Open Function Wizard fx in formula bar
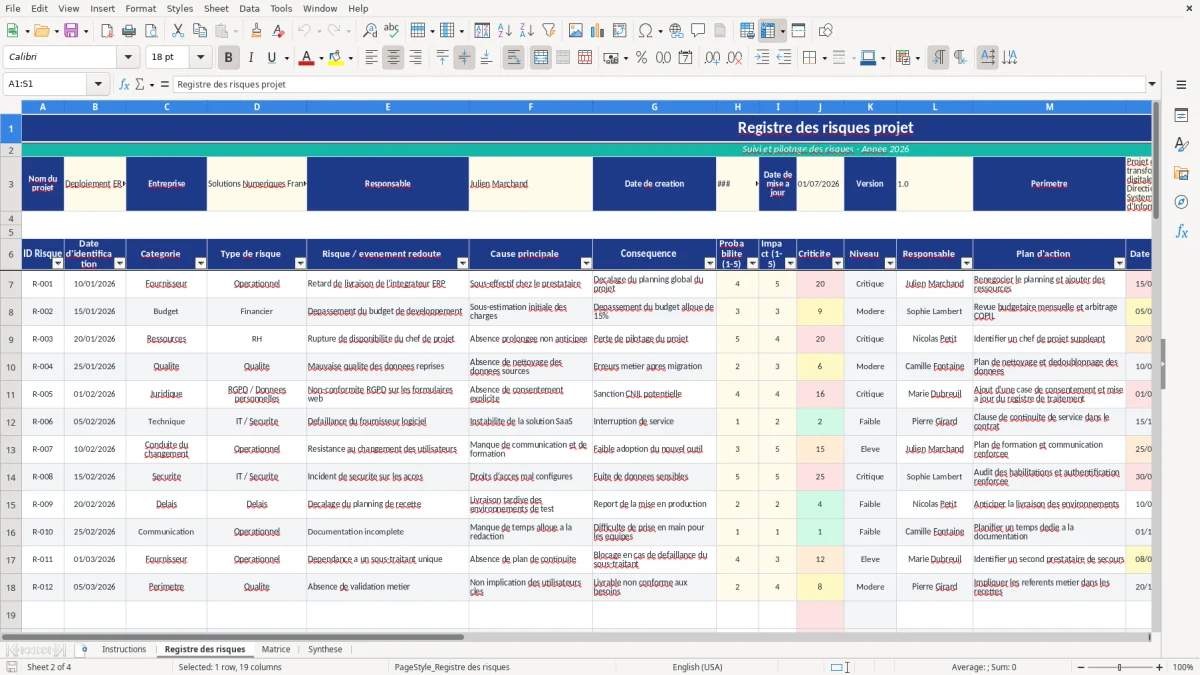Image resolution: width=1200 pixels, height=675 pixels. tap(124, 84)
